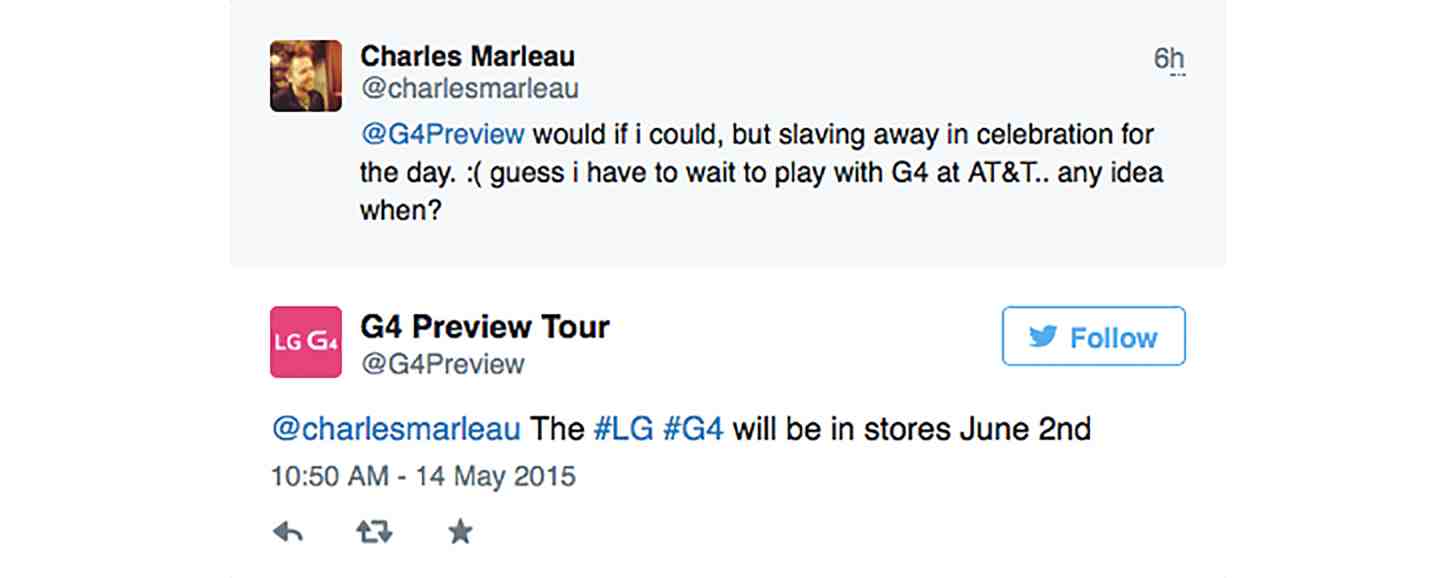Open the Charles Marleau display name link
The width and height of the screenshot is (1456, 578).
coord(467,55)
